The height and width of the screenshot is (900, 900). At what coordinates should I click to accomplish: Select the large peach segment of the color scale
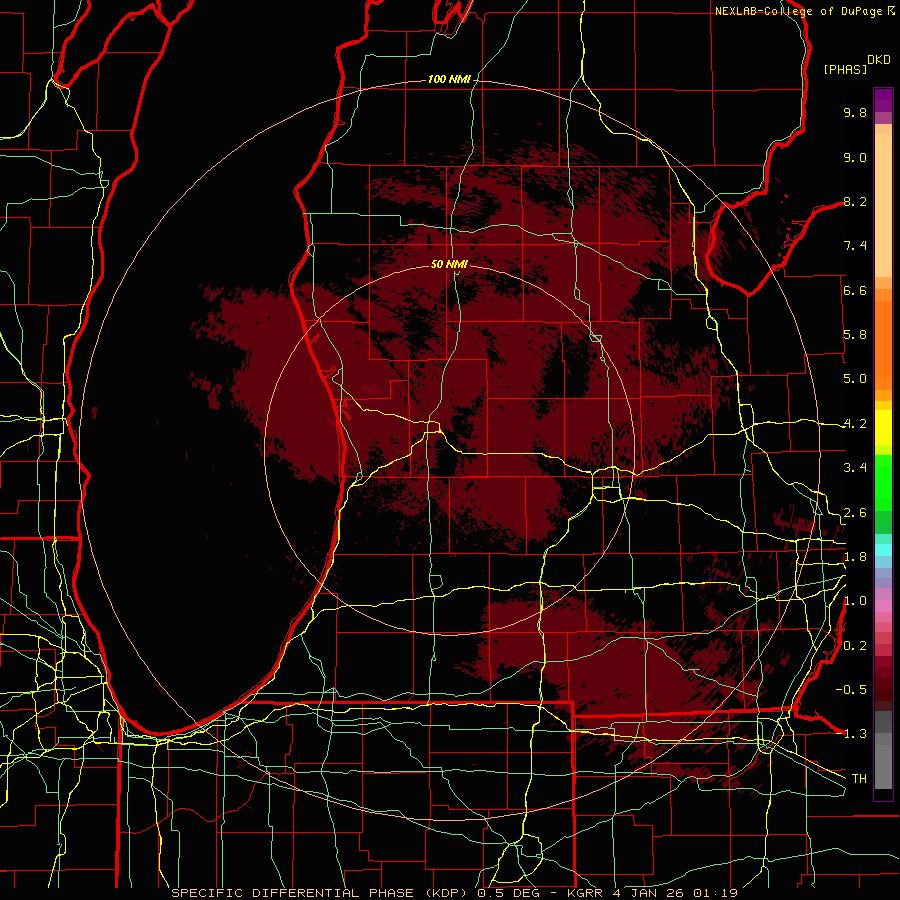click(883, 206)
